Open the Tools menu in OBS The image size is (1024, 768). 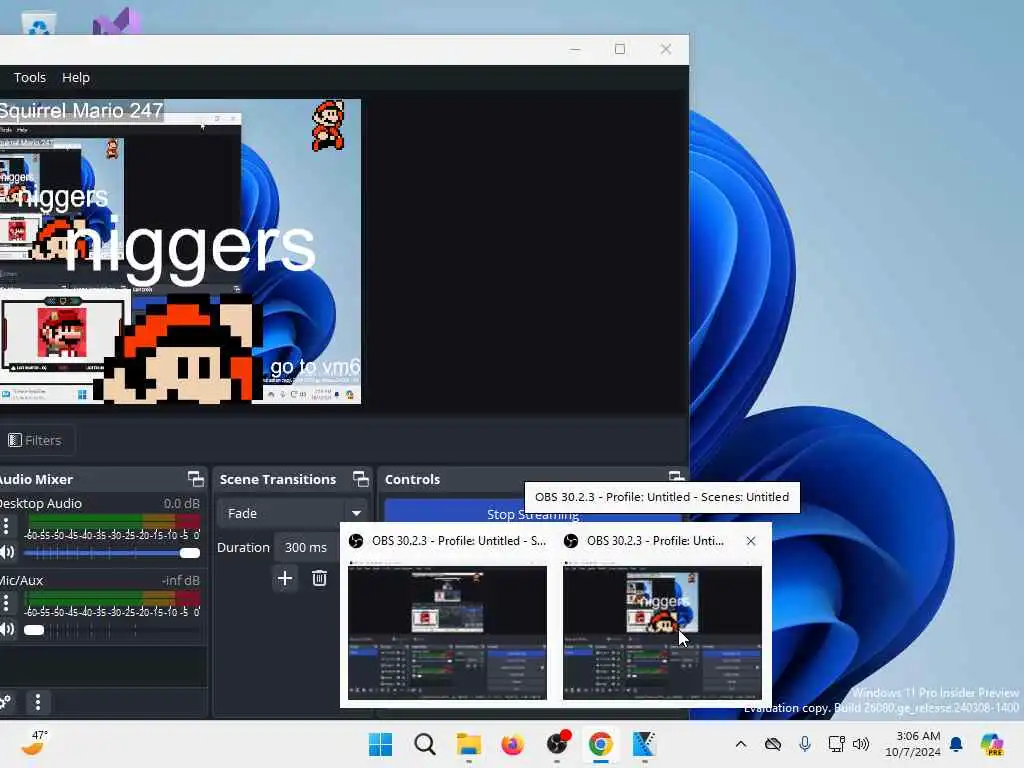tap(30, 77)
